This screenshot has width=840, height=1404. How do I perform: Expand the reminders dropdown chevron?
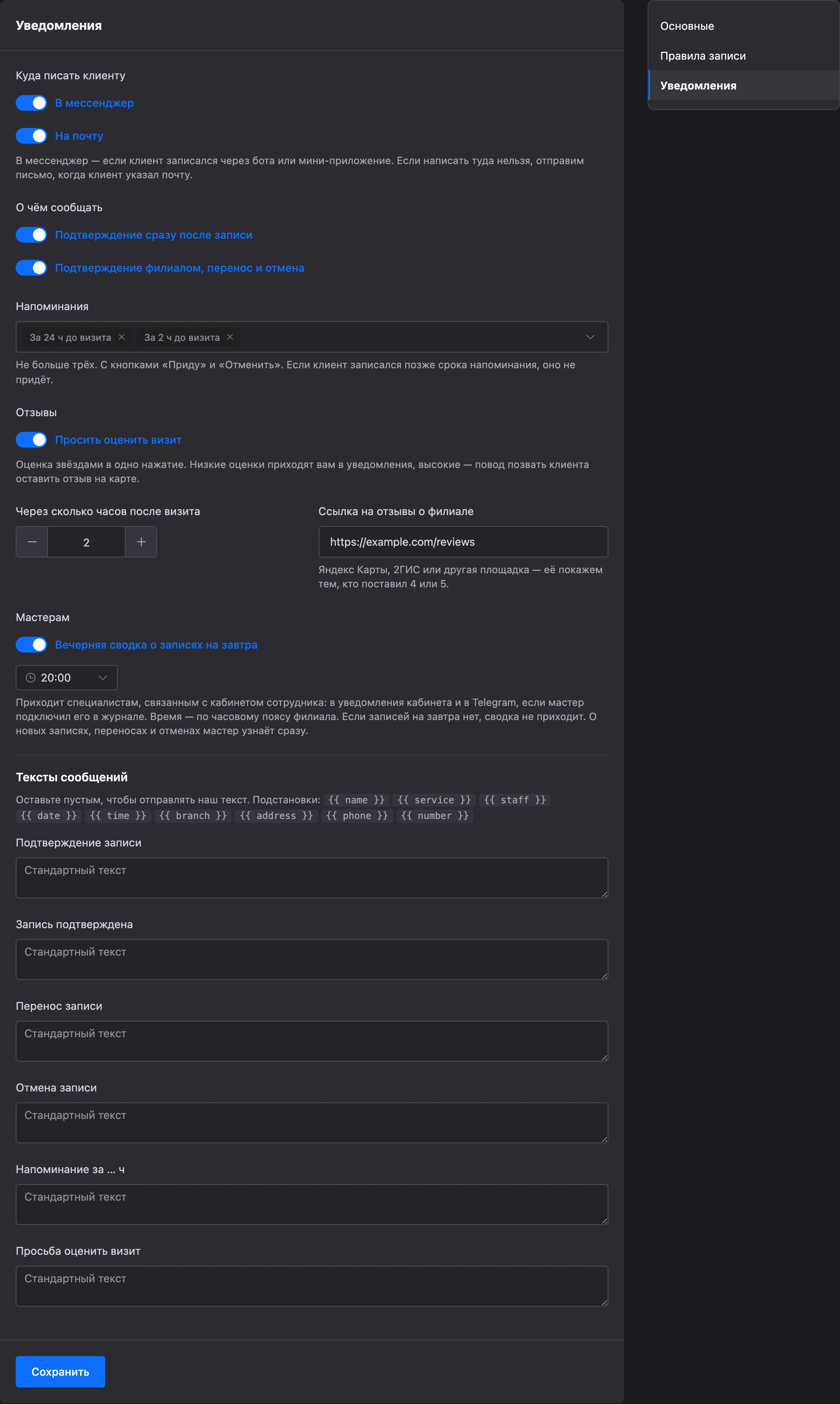coord(590,337)
